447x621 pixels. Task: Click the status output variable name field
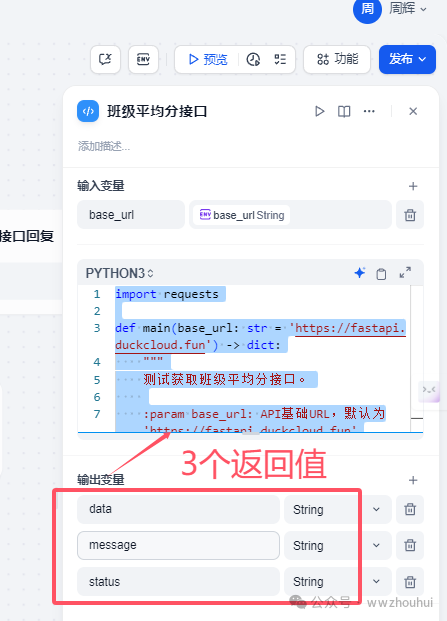(x=178, y=581)
